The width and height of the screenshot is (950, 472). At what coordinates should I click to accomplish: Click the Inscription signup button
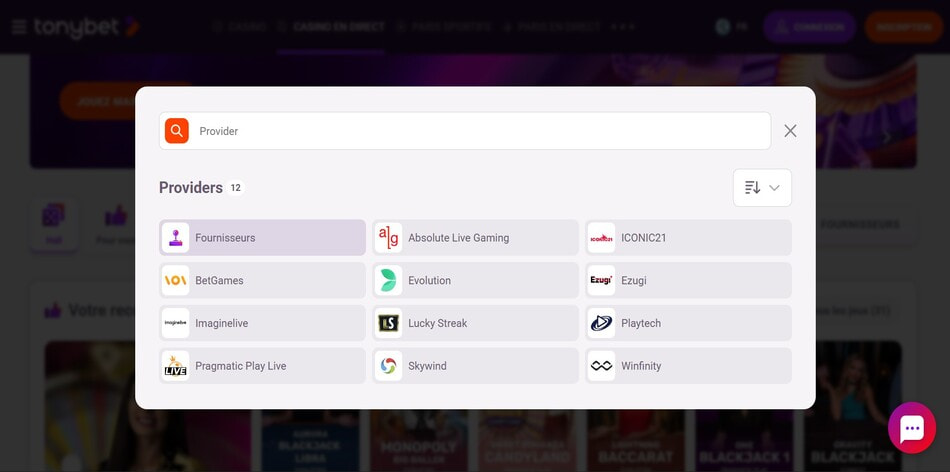point(903,27)
